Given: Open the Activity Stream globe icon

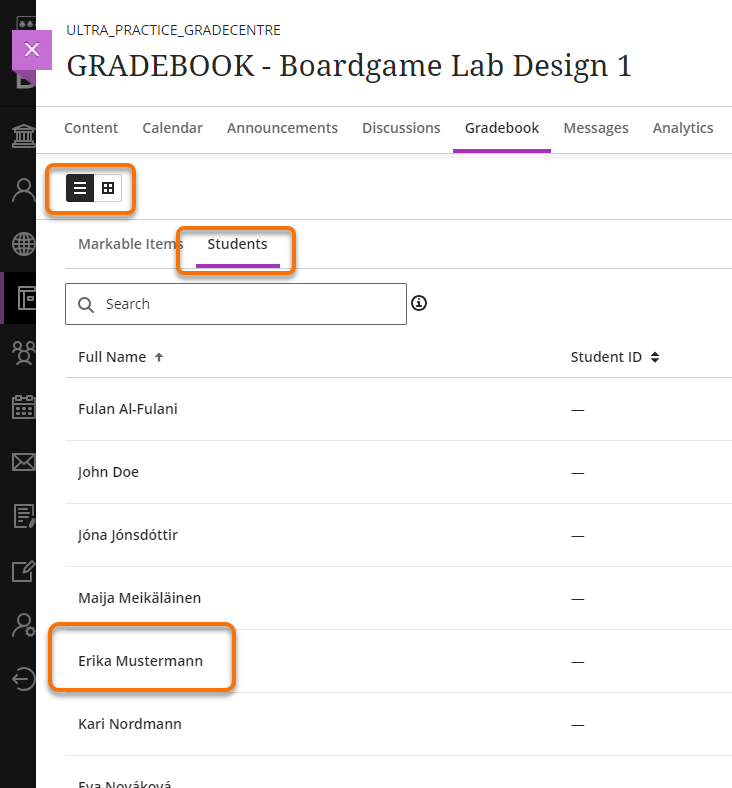Looking at the screenshot, I should (22, 244).
